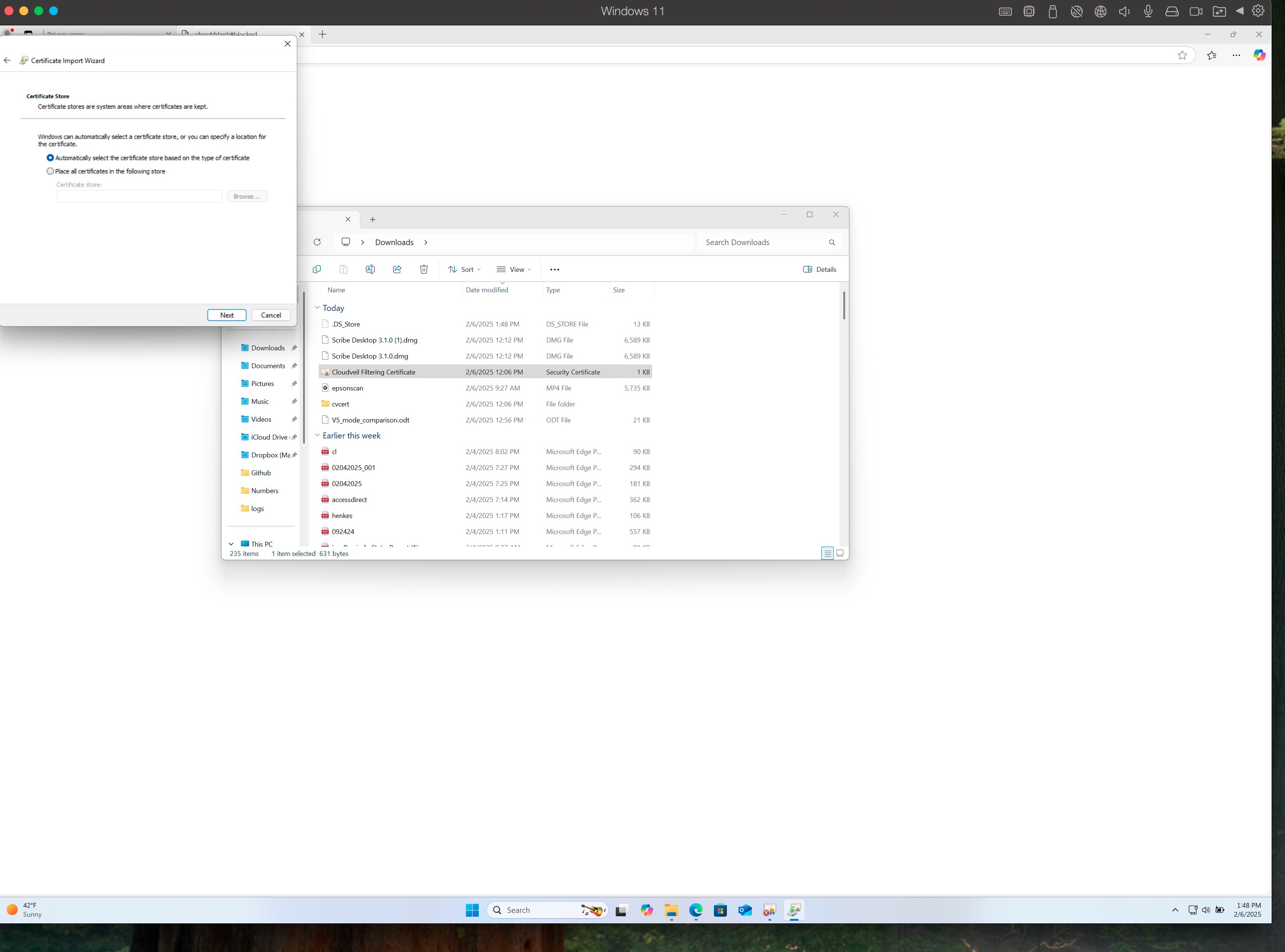Screen dimensions: 1285x952
Task: Click Downloads in the address bar breadcrumb
Action: coord(394,242)
